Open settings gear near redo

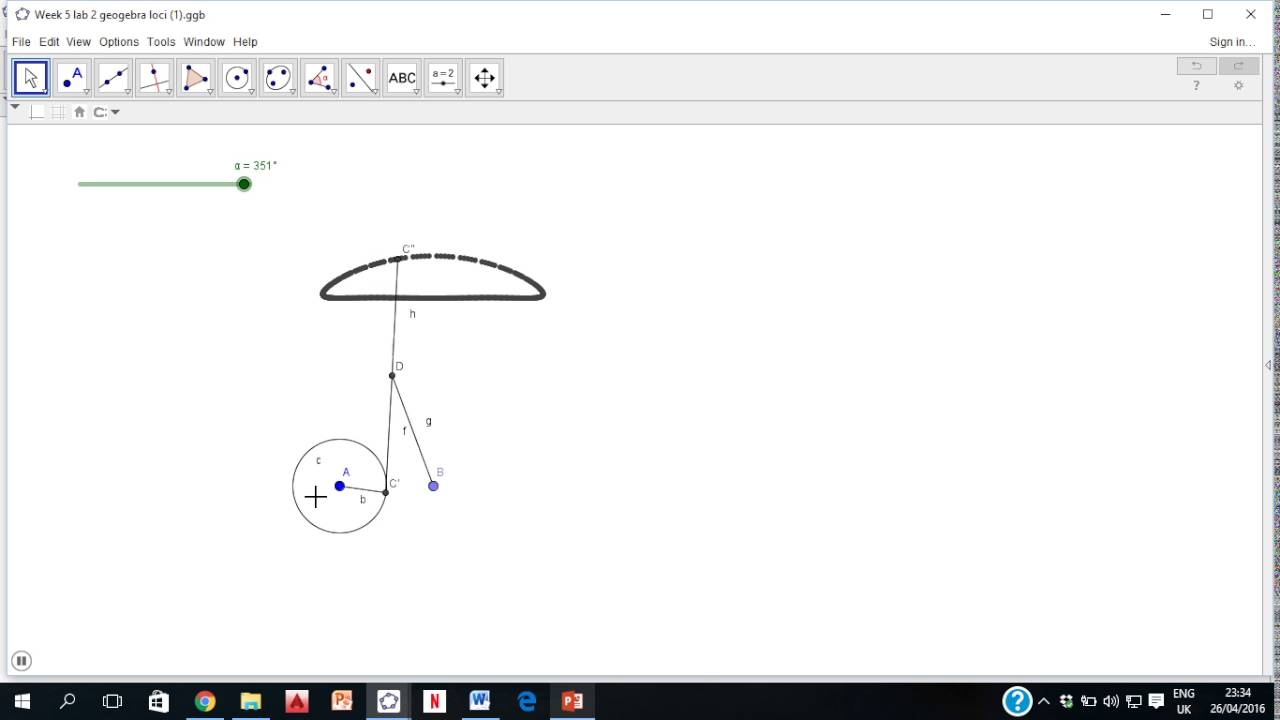tap(1238, 86)
